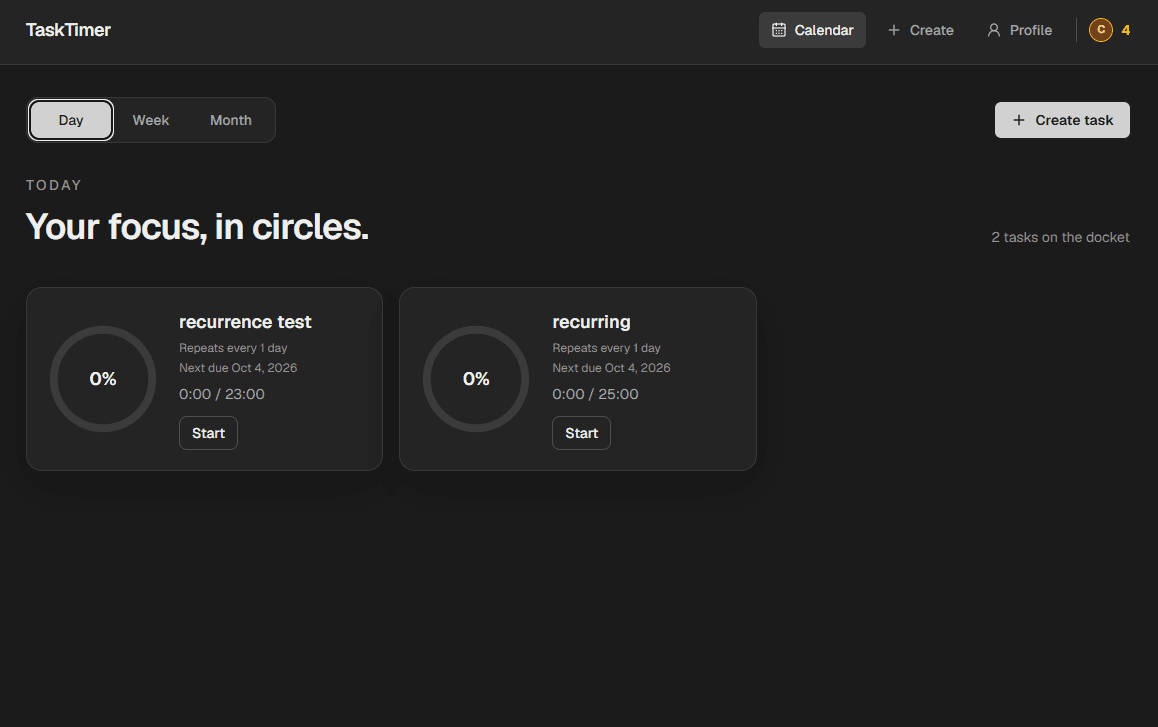Screen dimensions: 1158x727
Task: Click plus icon in Create task button
Action: pos(1018,120)
